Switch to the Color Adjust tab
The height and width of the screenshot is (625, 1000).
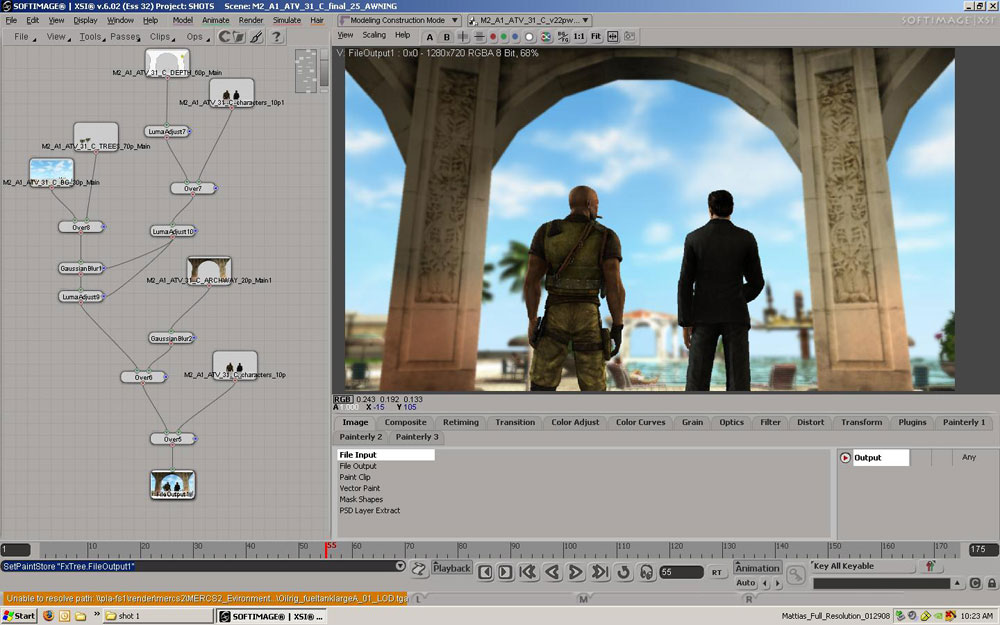575,422
